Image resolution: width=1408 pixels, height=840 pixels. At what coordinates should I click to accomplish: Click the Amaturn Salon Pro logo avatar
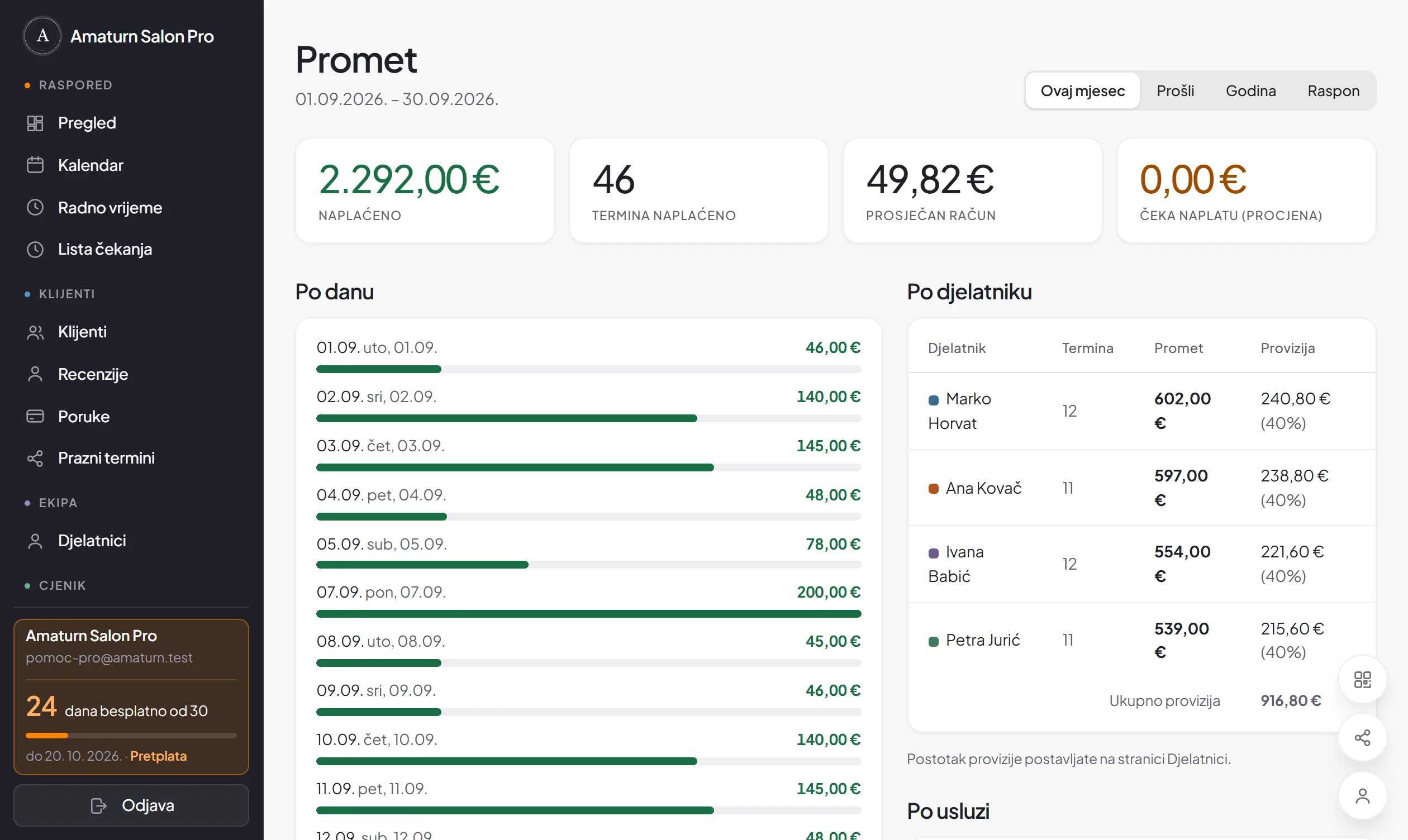pos(42,36)
